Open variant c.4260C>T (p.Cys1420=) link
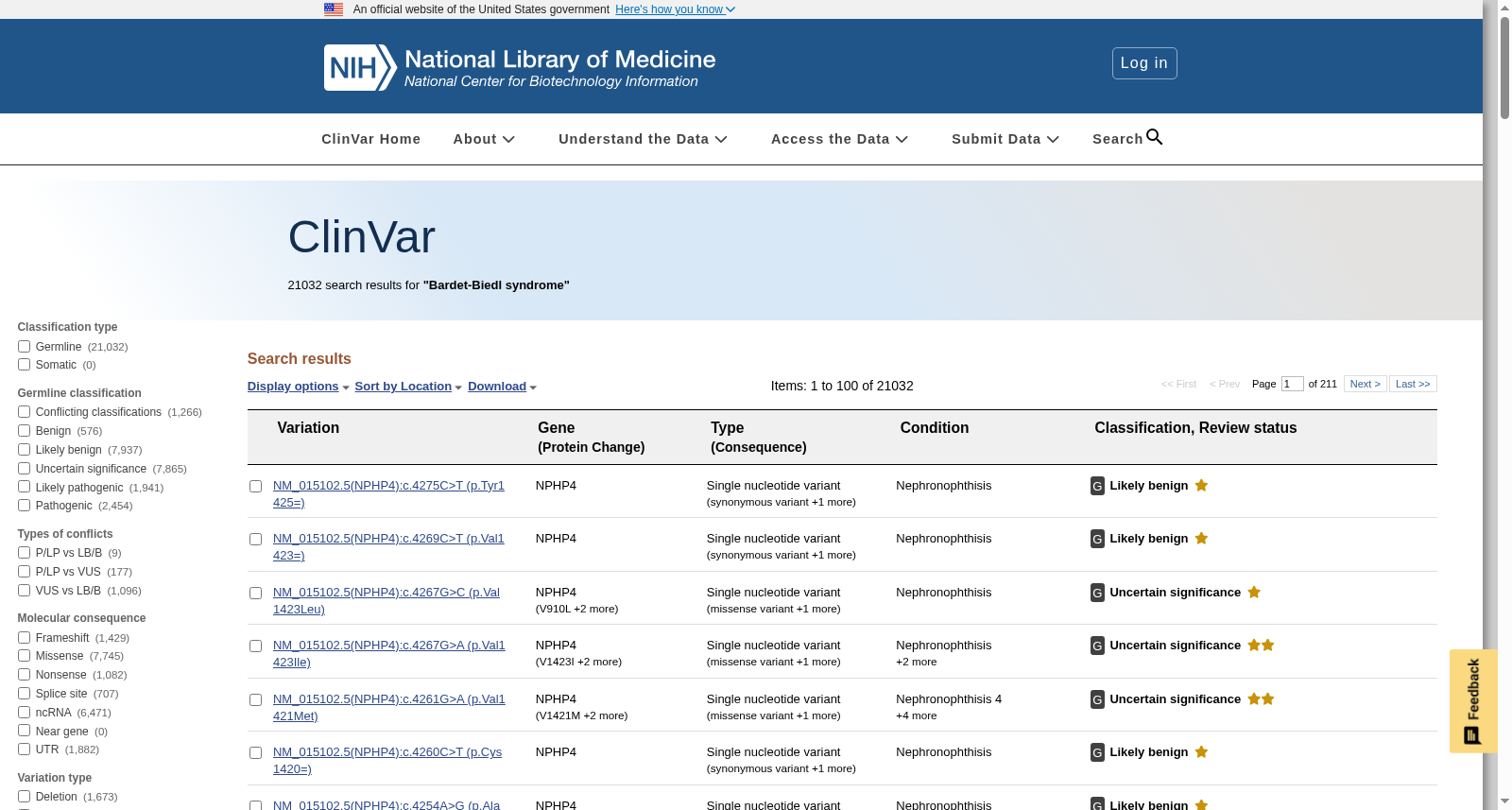Screen dimensions: 1512x810 387,761
